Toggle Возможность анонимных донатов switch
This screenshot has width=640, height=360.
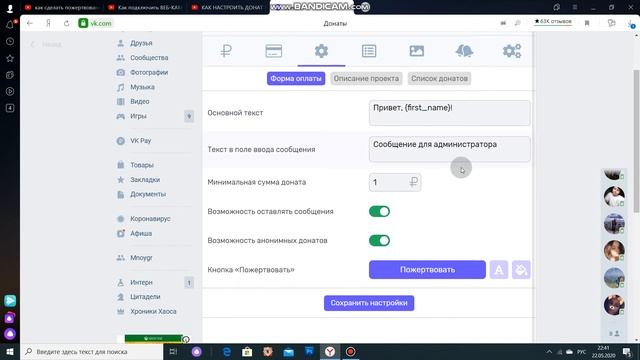tap(379, 240)
